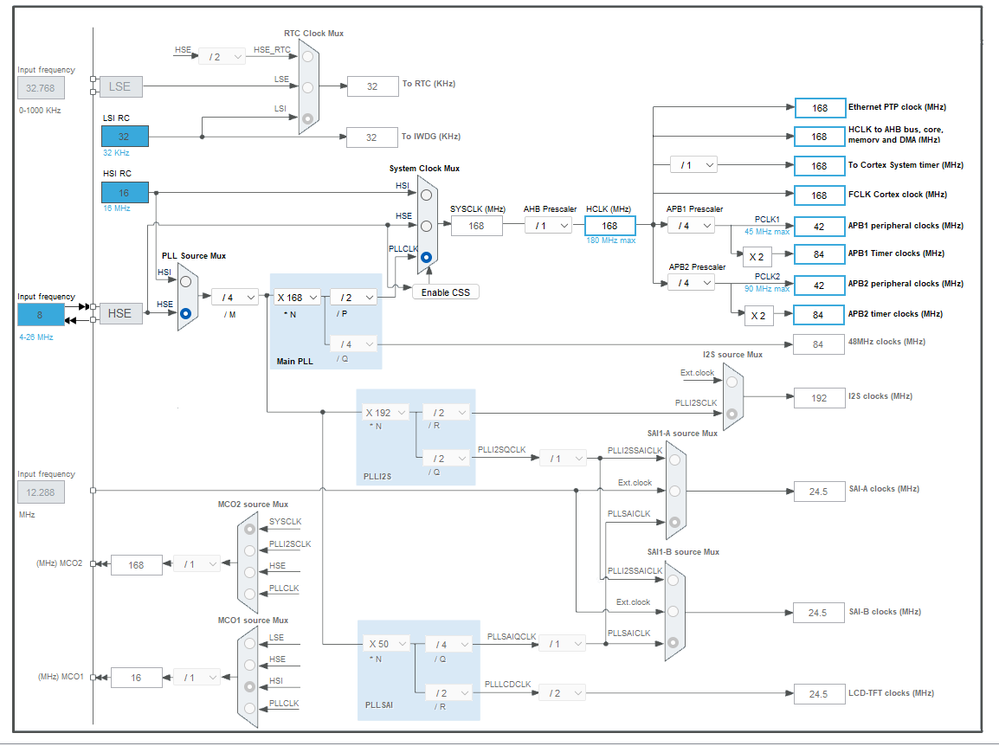Click the LCD-TFT clocks value box
Viewport: 999px width, 745px height.
819,694
